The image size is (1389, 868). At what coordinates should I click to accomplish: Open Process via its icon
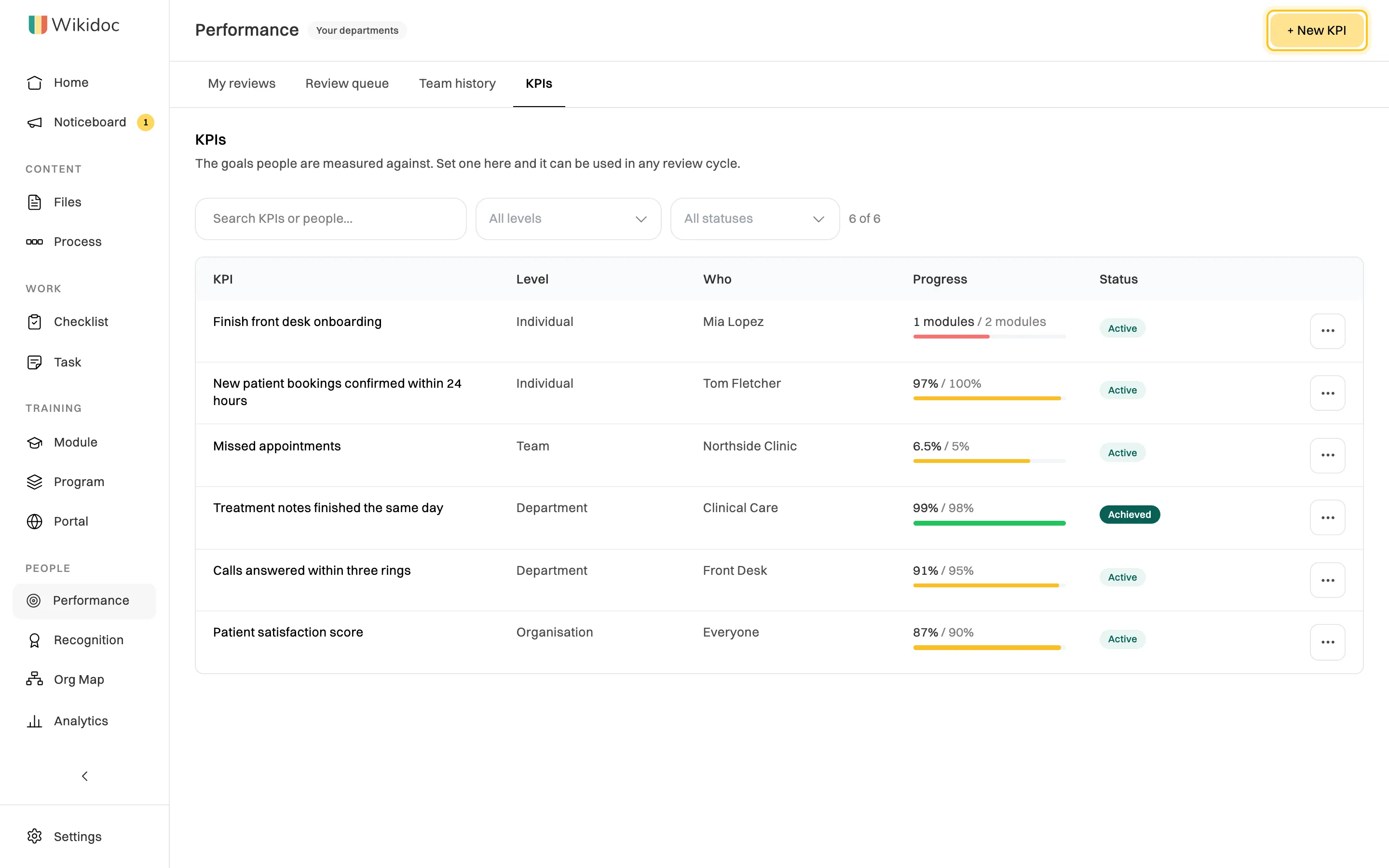click(34, 242)
